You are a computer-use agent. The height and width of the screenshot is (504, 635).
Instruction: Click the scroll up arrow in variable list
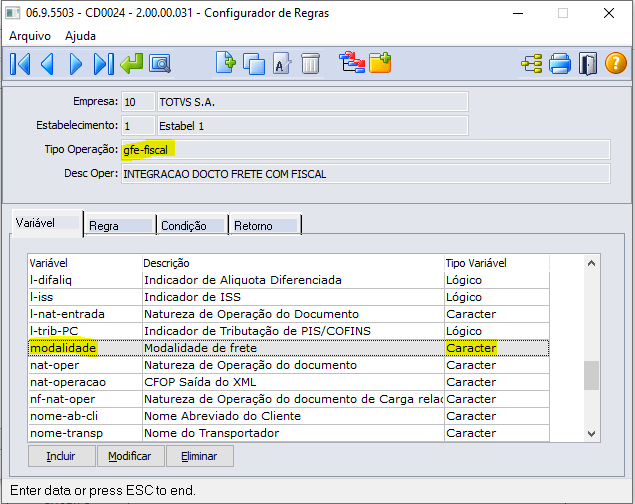coord(591,263)
